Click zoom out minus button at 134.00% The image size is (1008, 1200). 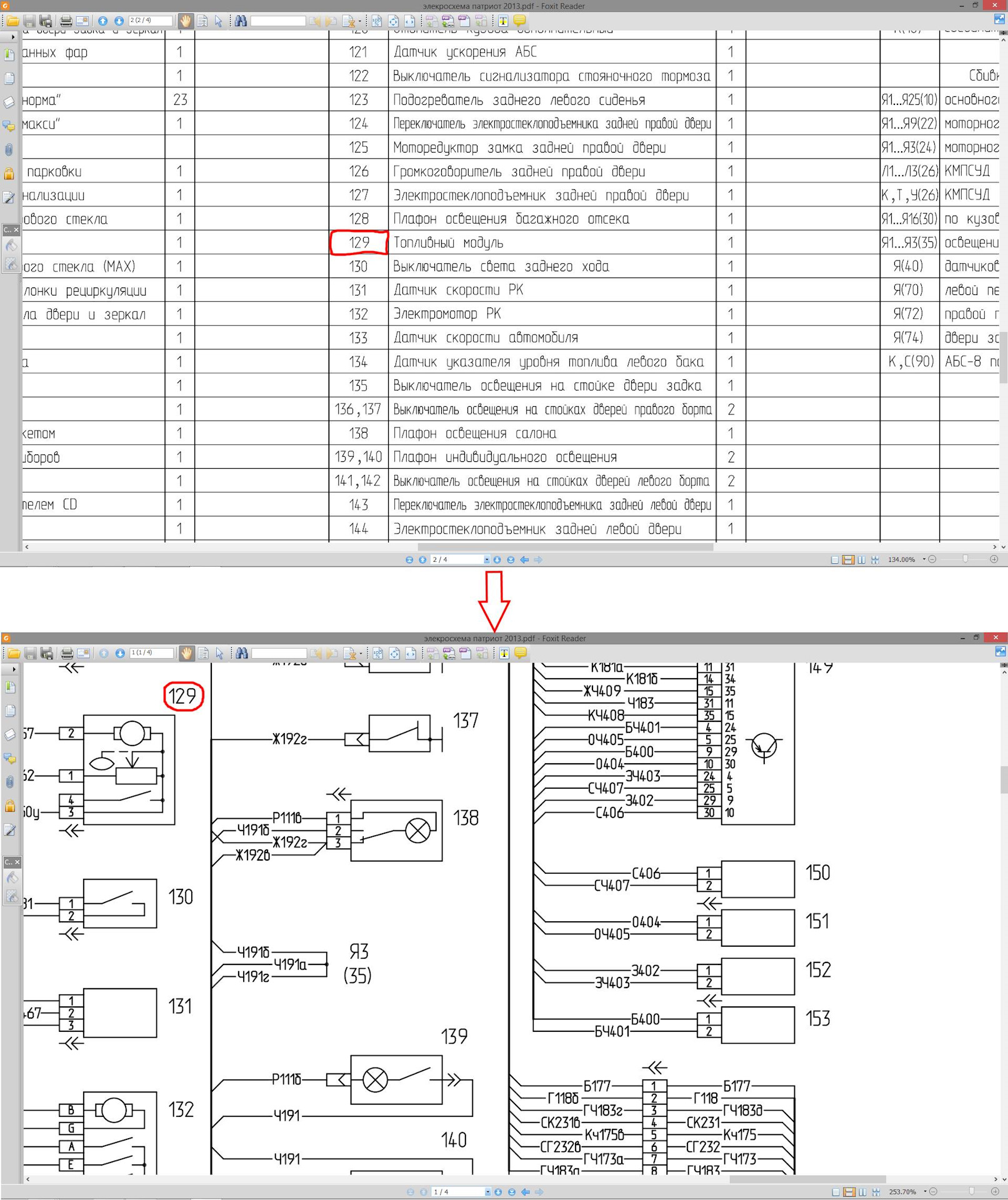point(932,559)
